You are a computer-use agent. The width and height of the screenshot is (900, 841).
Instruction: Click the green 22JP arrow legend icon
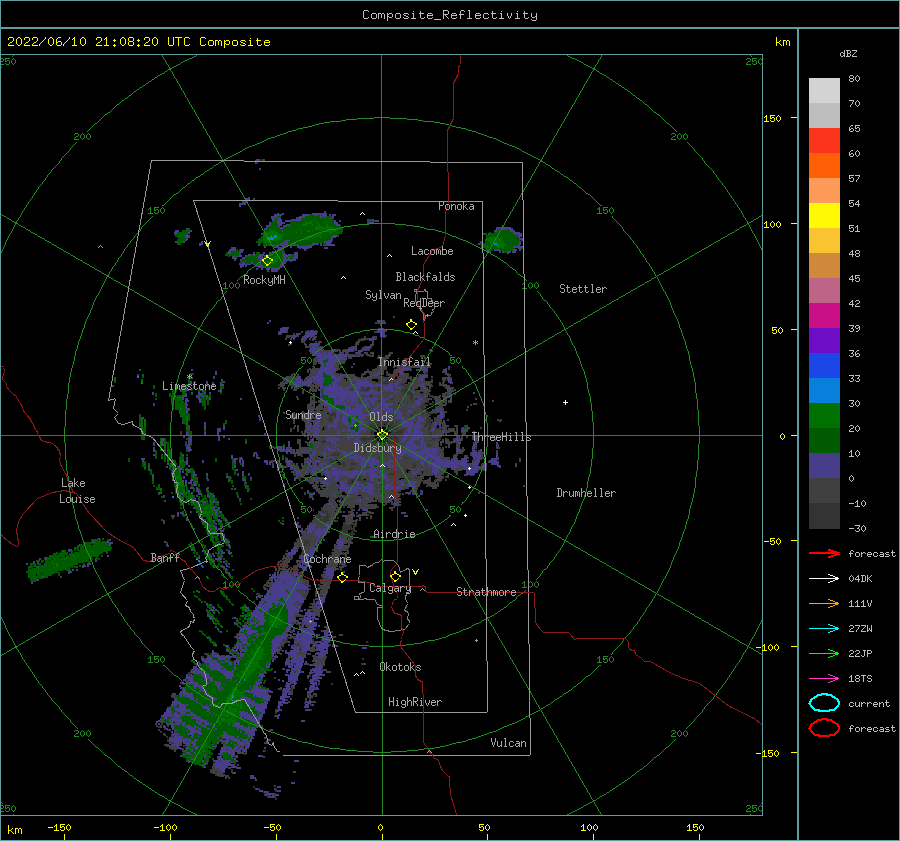point(824,653)
